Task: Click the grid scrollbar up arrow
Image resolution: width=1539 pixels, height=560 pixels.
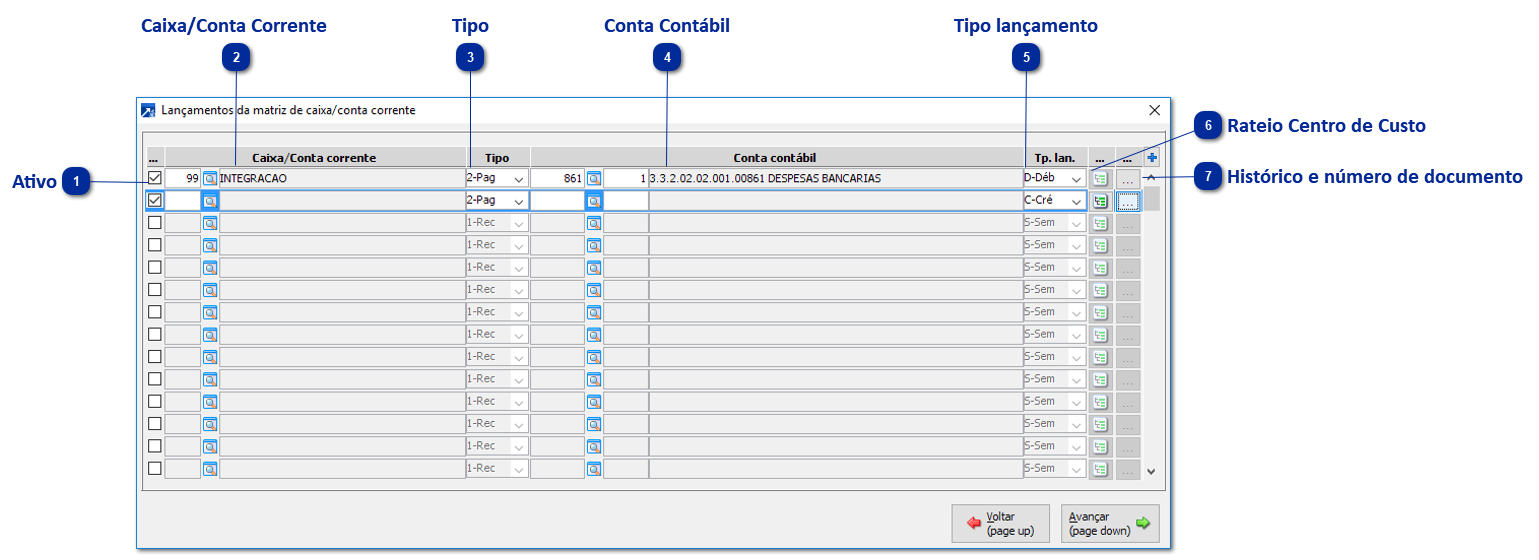Action: 1151,177
